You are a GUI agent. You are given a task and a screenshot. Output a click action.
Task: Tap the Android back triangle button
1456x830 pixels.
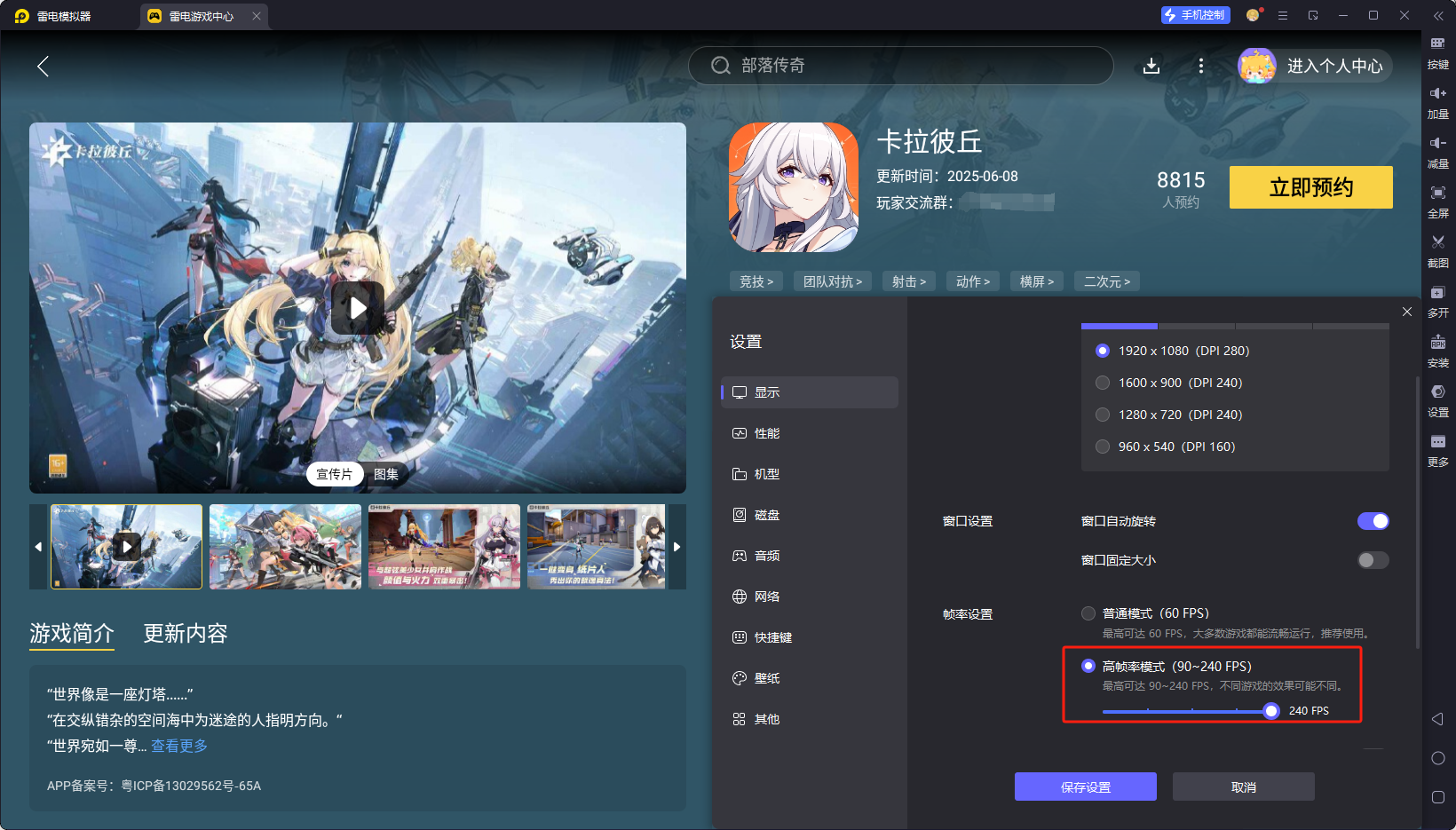click(1438, 719)
